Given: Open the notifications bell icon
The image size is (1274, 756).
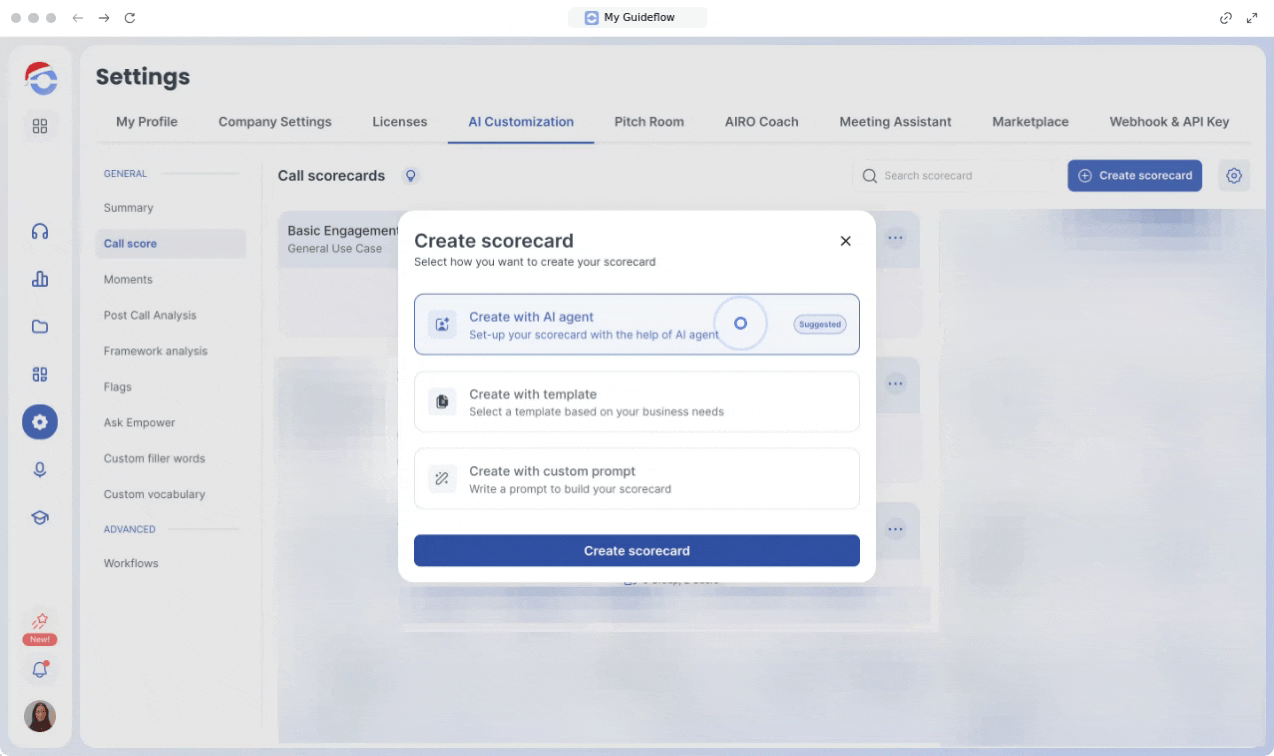Looking at the screenshot, I should tap(40, 670).
